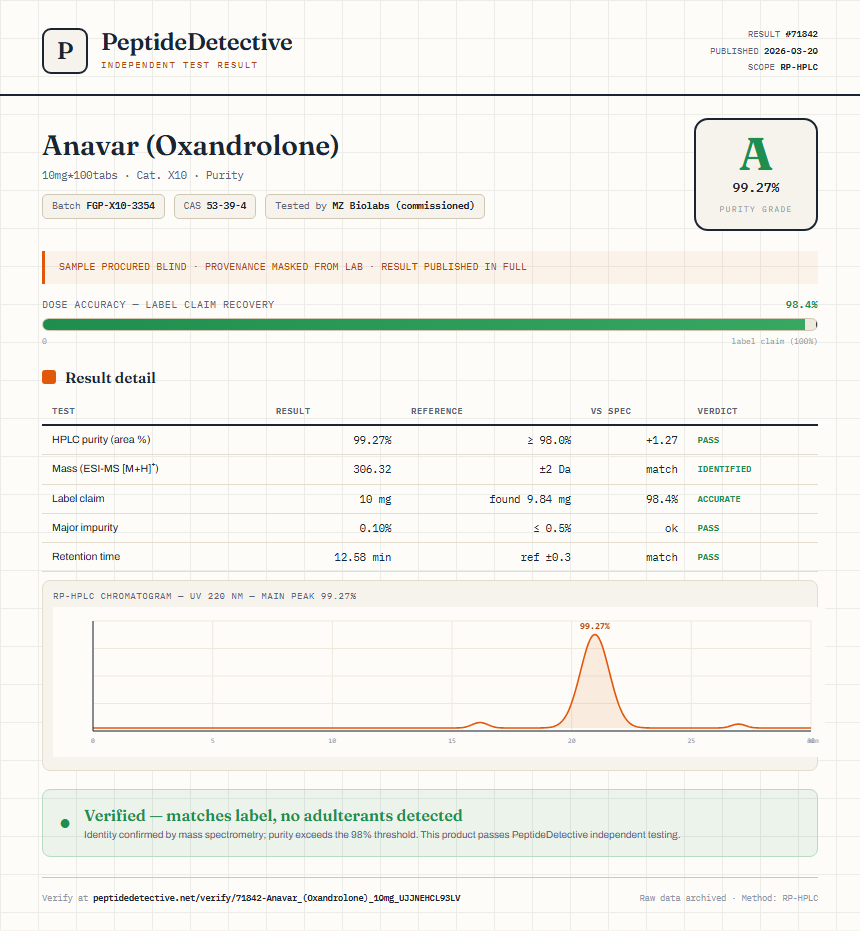Click the sample procured blind banner
Viewport: 860px width, 931px height.
point(429,267)
